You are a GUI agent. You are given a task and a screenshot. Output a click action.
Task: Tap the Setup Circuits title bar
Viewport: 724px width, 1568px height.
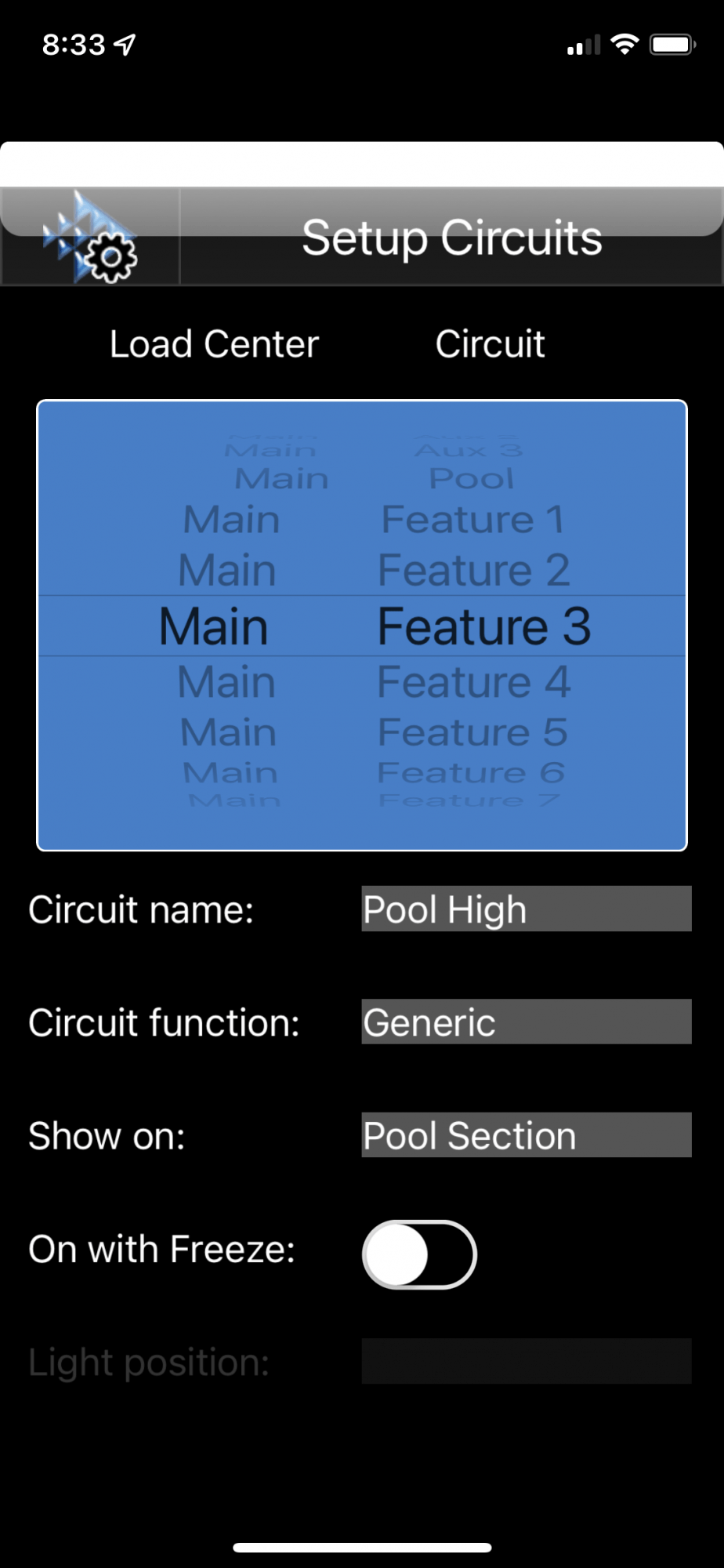point(451,238)
